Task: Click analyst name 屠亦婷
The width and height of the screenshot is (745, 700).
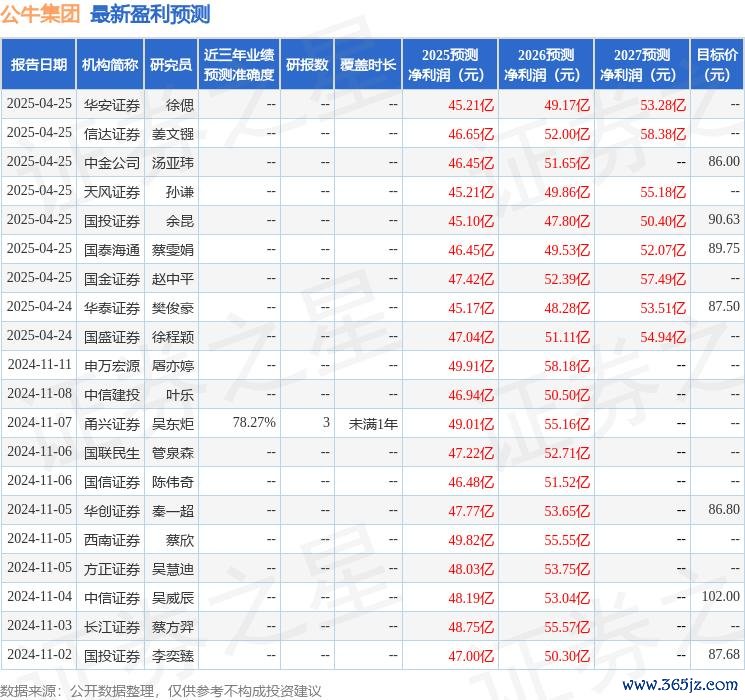Action: pos(172,366)
